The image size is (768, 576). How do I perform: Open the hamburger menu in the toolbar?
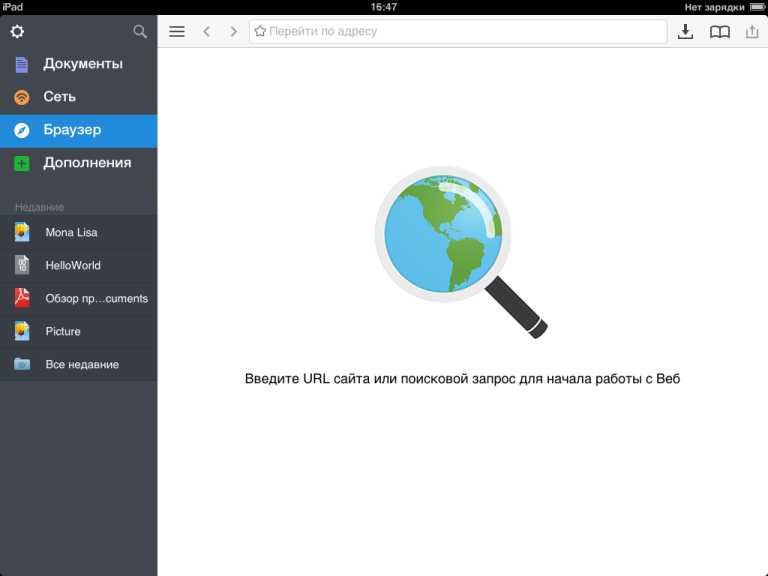point(177,31)
